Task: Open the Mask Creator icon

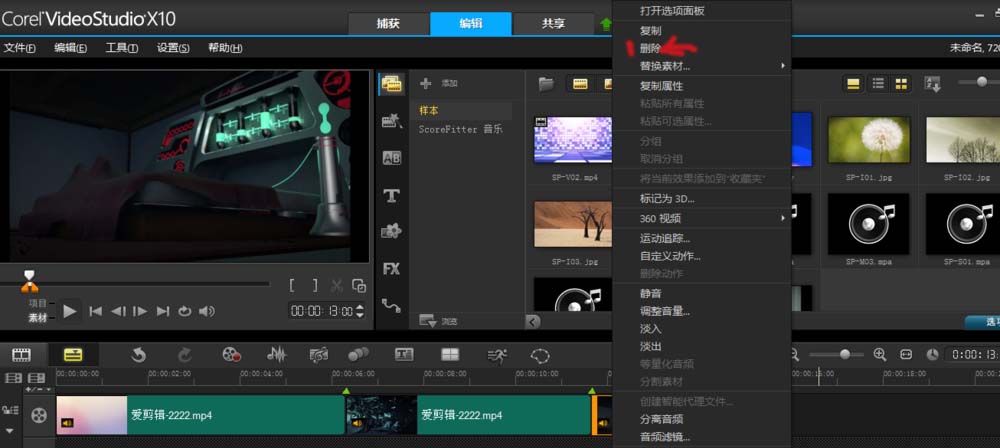Action: click(x=540, y=355)
